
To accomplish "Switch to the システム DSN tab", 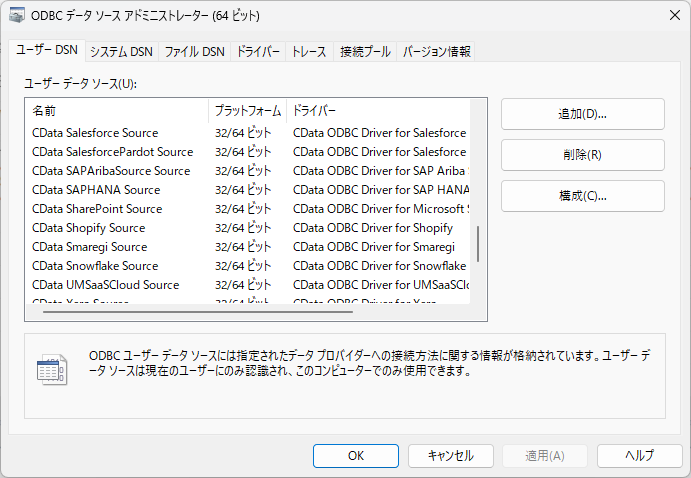I will click(x=121, y=52).
